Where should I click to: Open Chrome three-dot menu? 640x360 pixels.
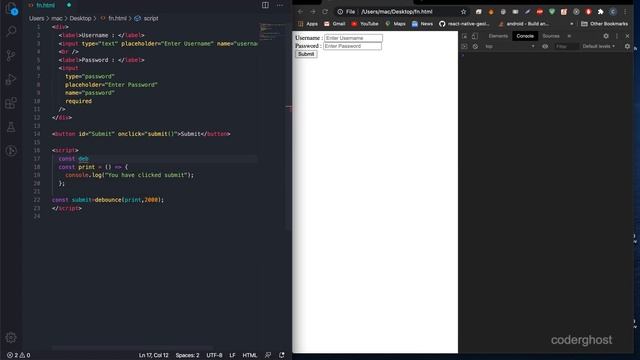625,12
